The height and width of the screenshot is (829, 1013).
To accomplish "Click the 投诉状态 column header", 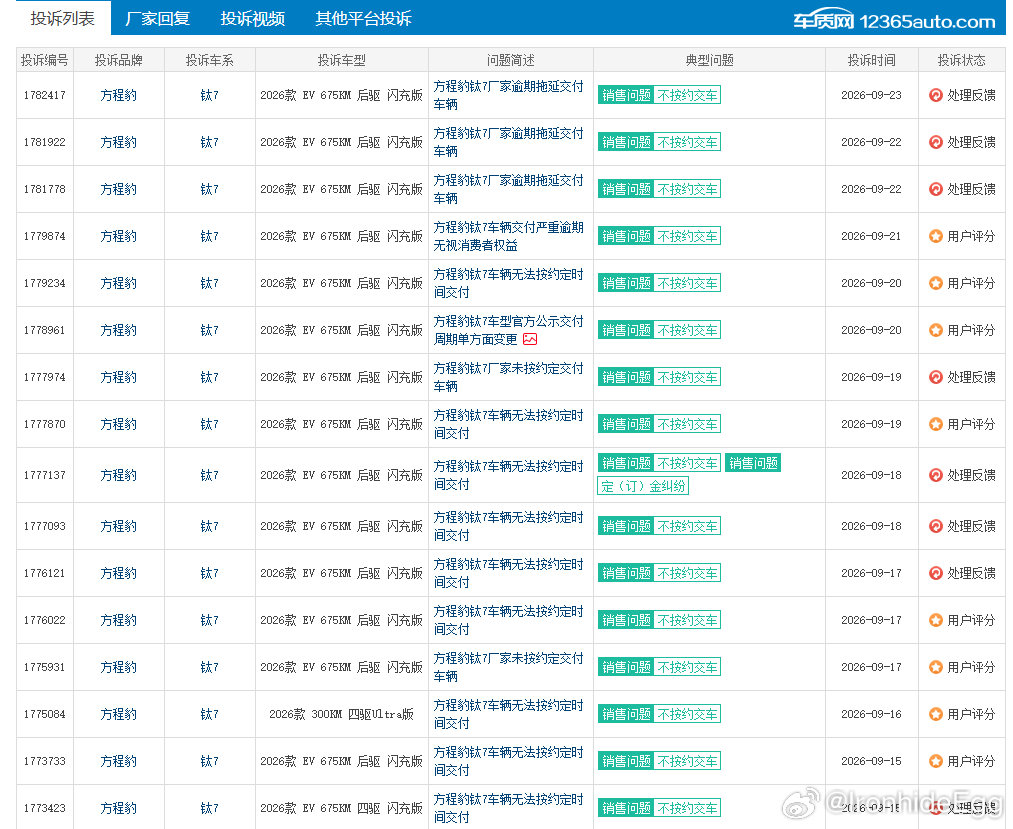I will click(x=961, y=60).
